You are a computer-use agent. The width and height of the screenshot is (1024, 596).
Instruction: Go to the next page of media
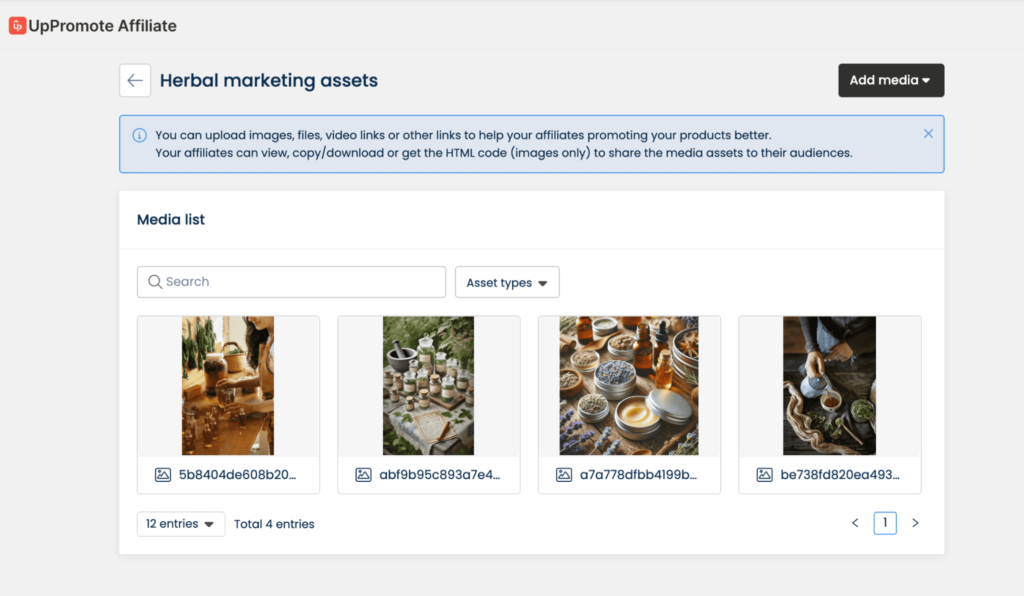(x=915, y=522)
